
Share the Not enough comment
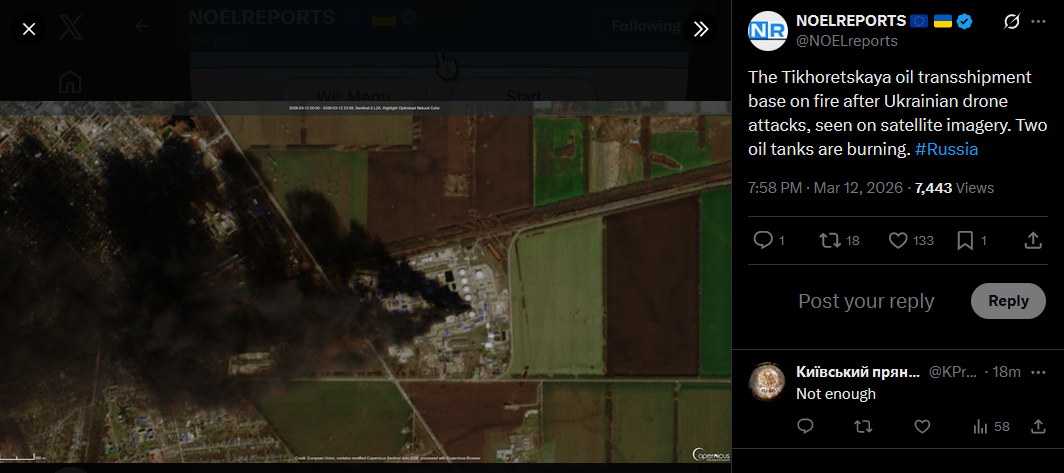tap(1038, 426)
